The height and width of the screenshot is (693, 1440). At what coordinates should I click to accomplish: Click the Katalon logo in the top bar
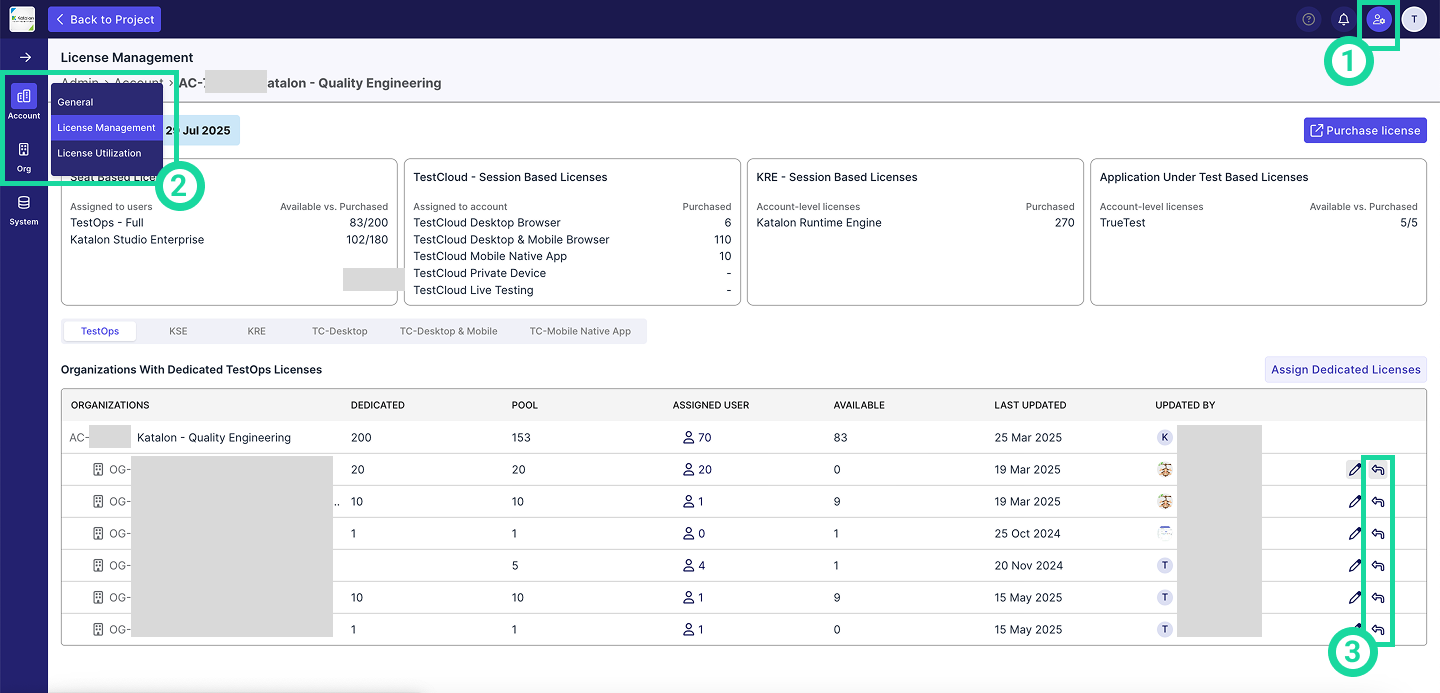[22, 19]
